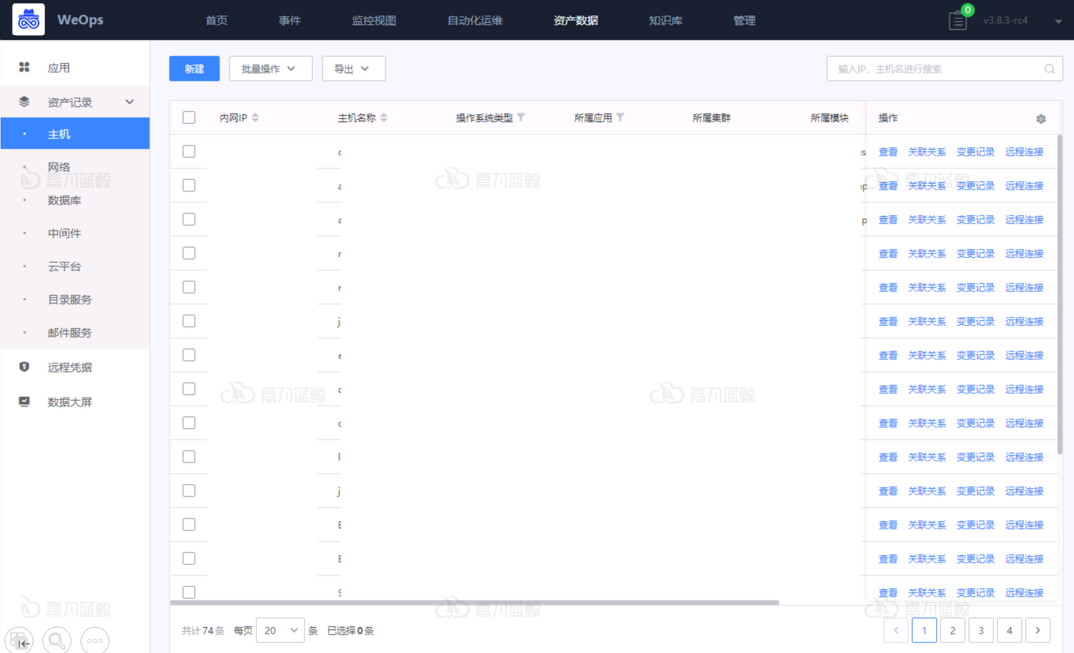The image size is (1074, 653).
Task: Select the 应用 grid icon in the sidebar
Action: point(25,66)
